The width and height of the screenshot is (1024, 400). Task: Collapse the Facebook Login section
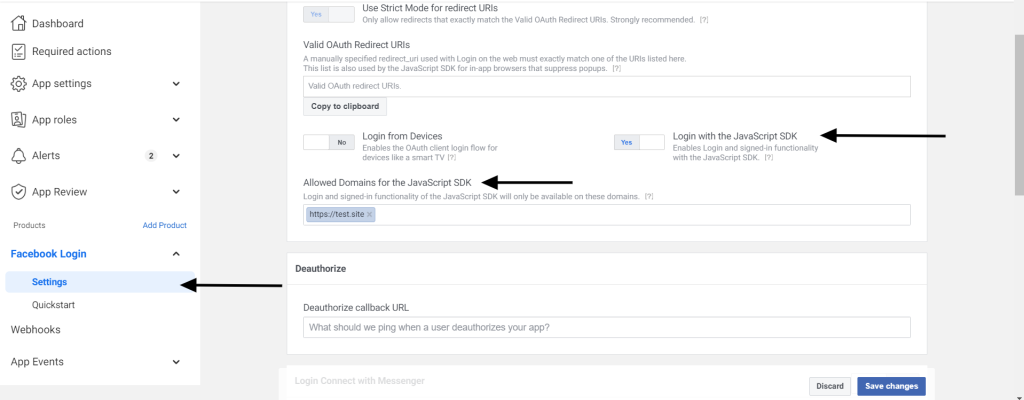[176, 254]
